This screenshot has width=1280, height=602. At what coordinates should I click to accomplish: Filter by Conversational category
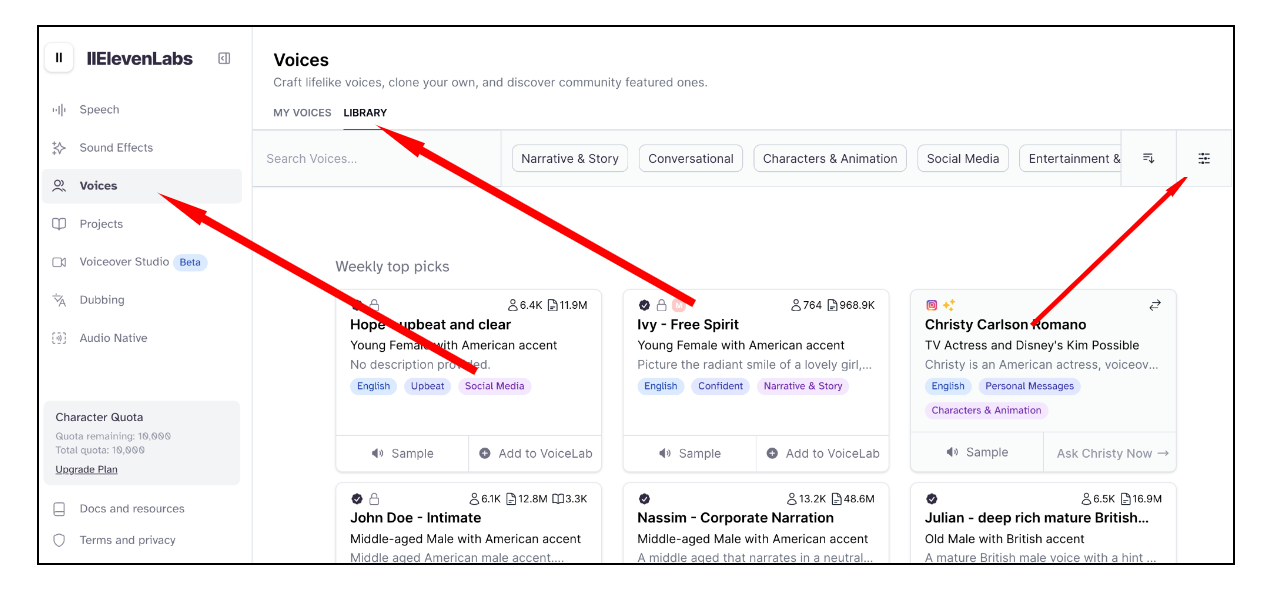pos(691,158)
